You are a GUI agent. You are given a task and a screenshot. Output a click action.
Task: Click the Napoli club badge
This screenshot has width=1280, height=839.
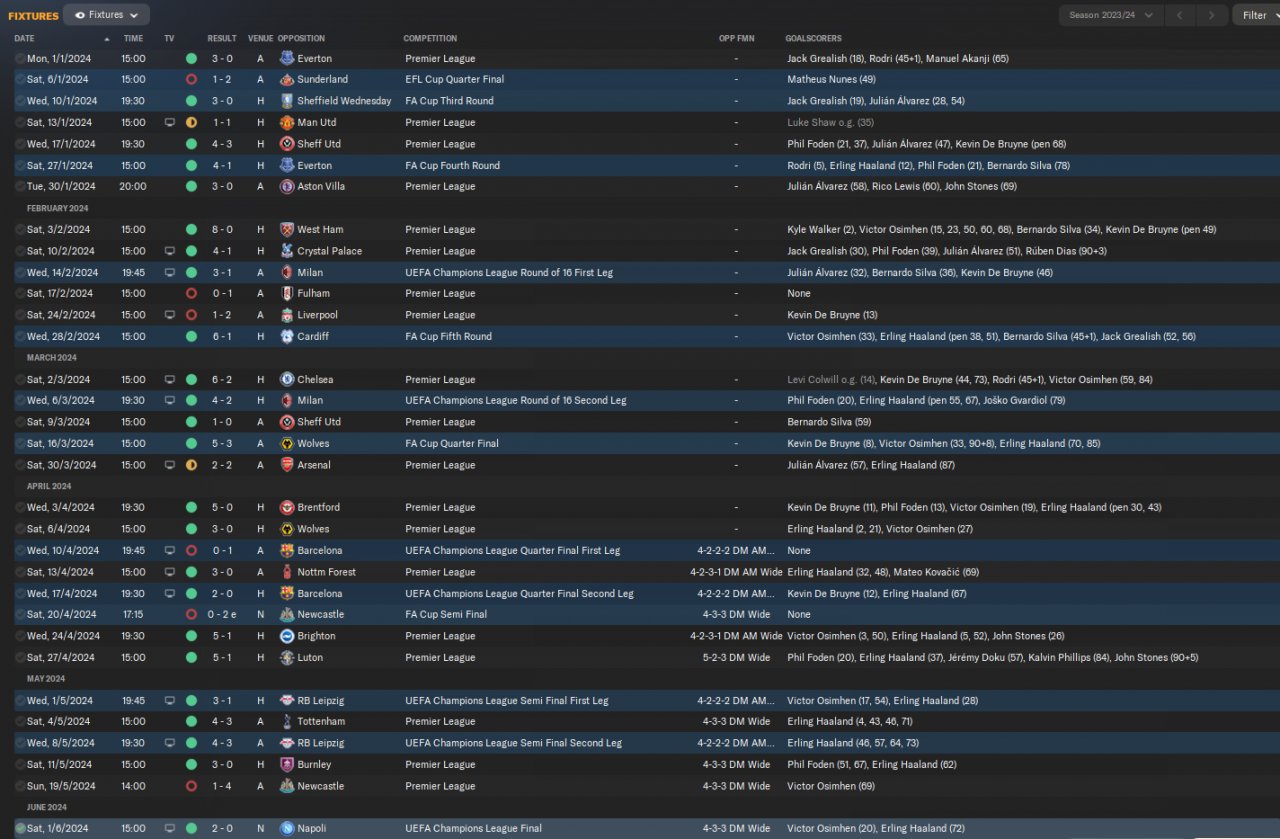click(x=287, y=829)
